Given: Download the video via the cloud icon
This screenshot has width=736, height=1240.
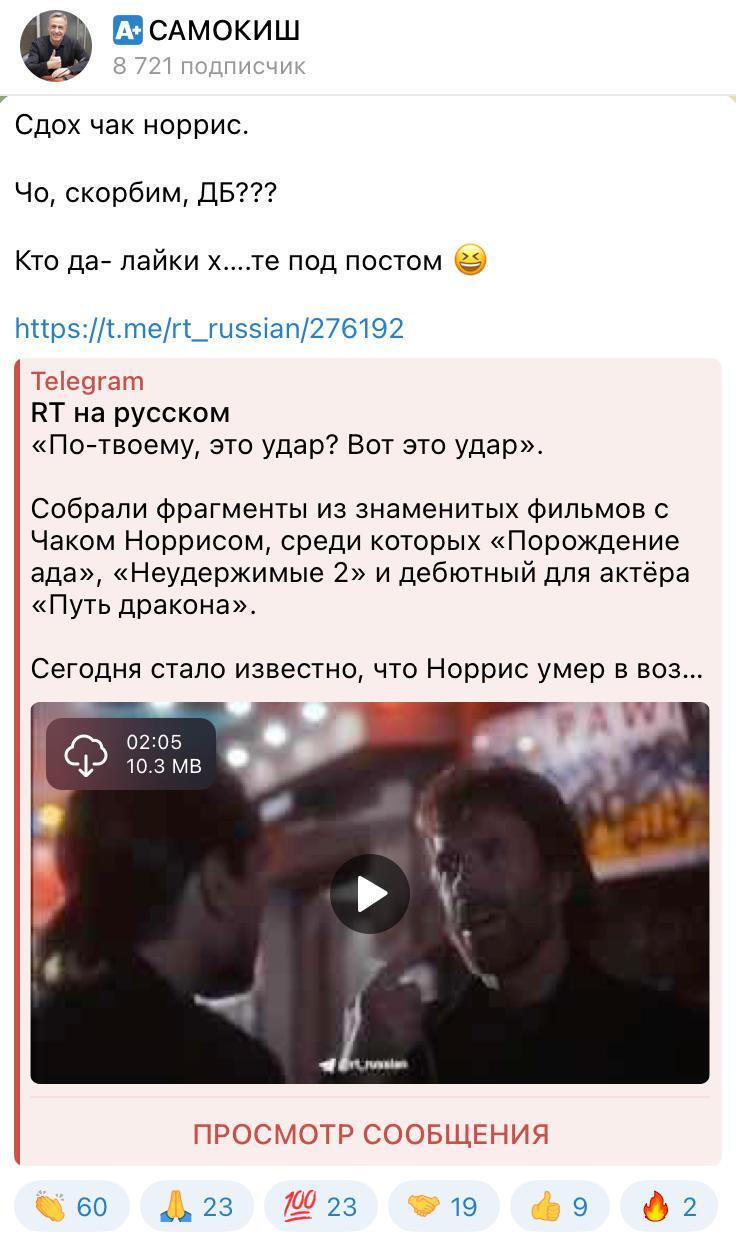Looking at the screenshot, I should (86, 755).
